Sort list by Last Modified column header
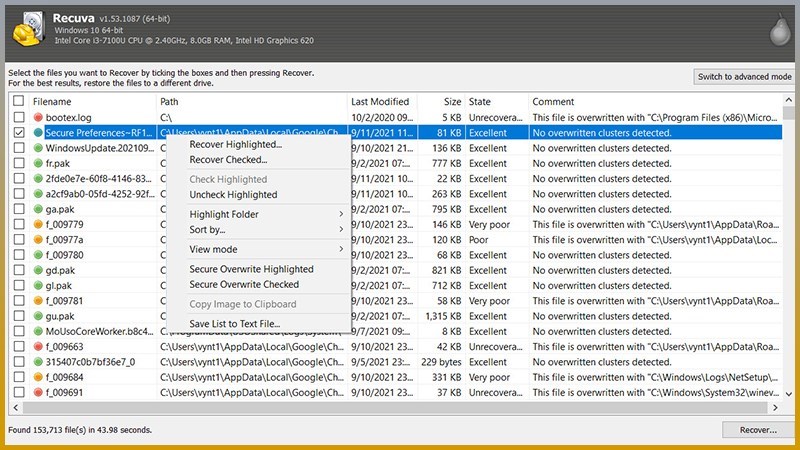Screen dimensions: 800x450 coord(380,102)
